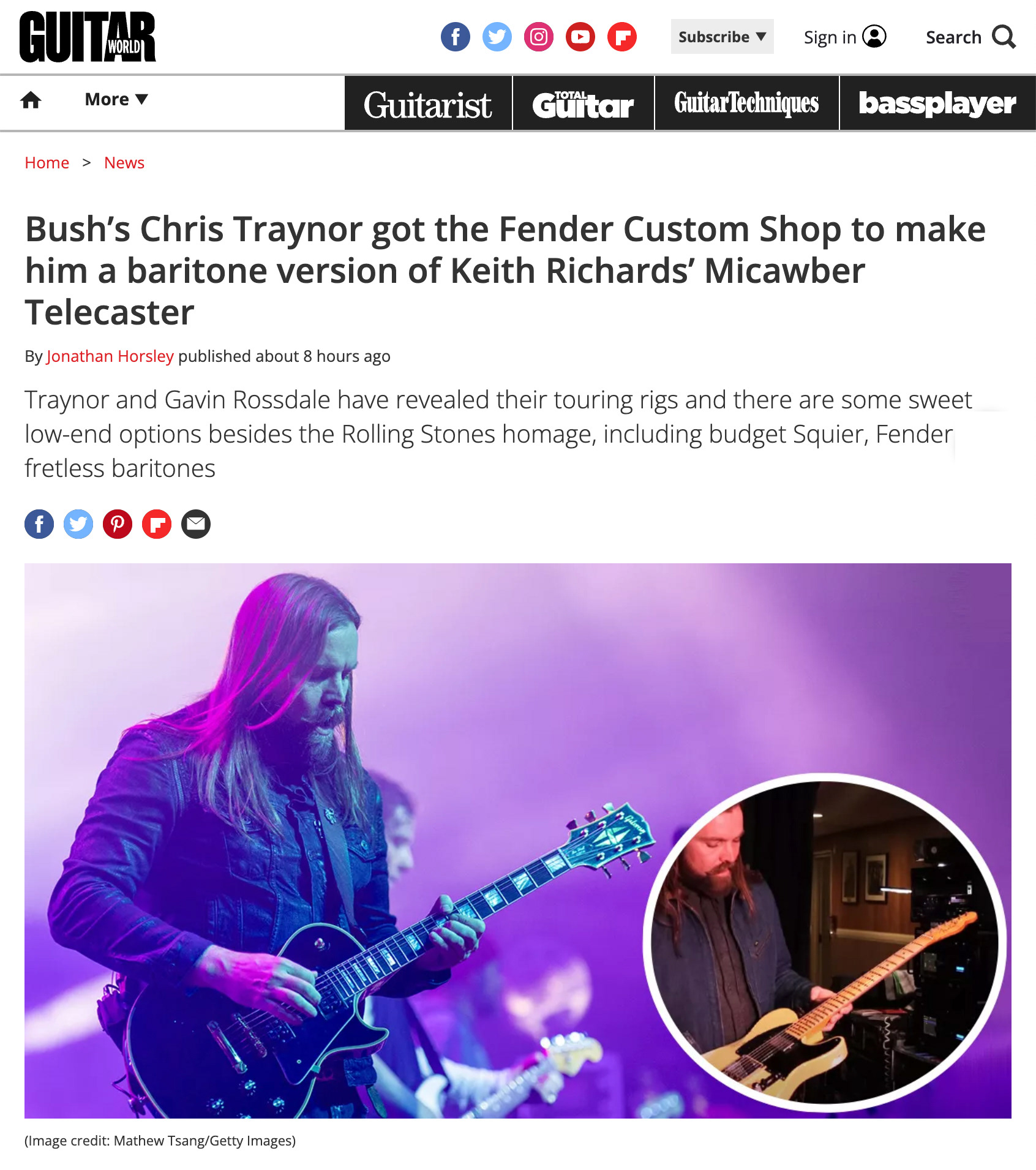
Task: Visit the Instagram icon in header
Action: coord(539,37)
